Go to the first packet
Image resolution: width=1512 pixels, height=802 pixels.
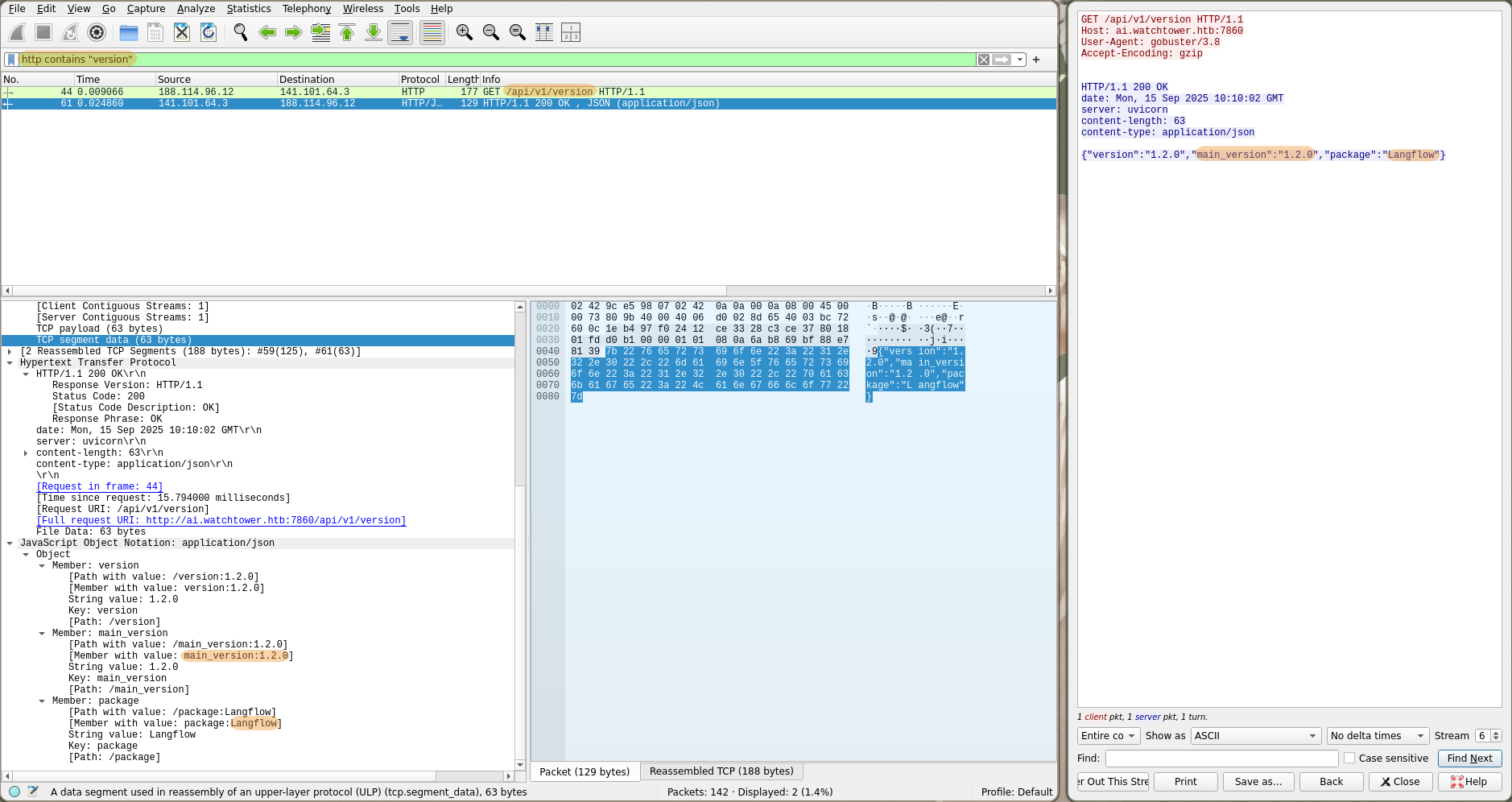pos(346,32)
